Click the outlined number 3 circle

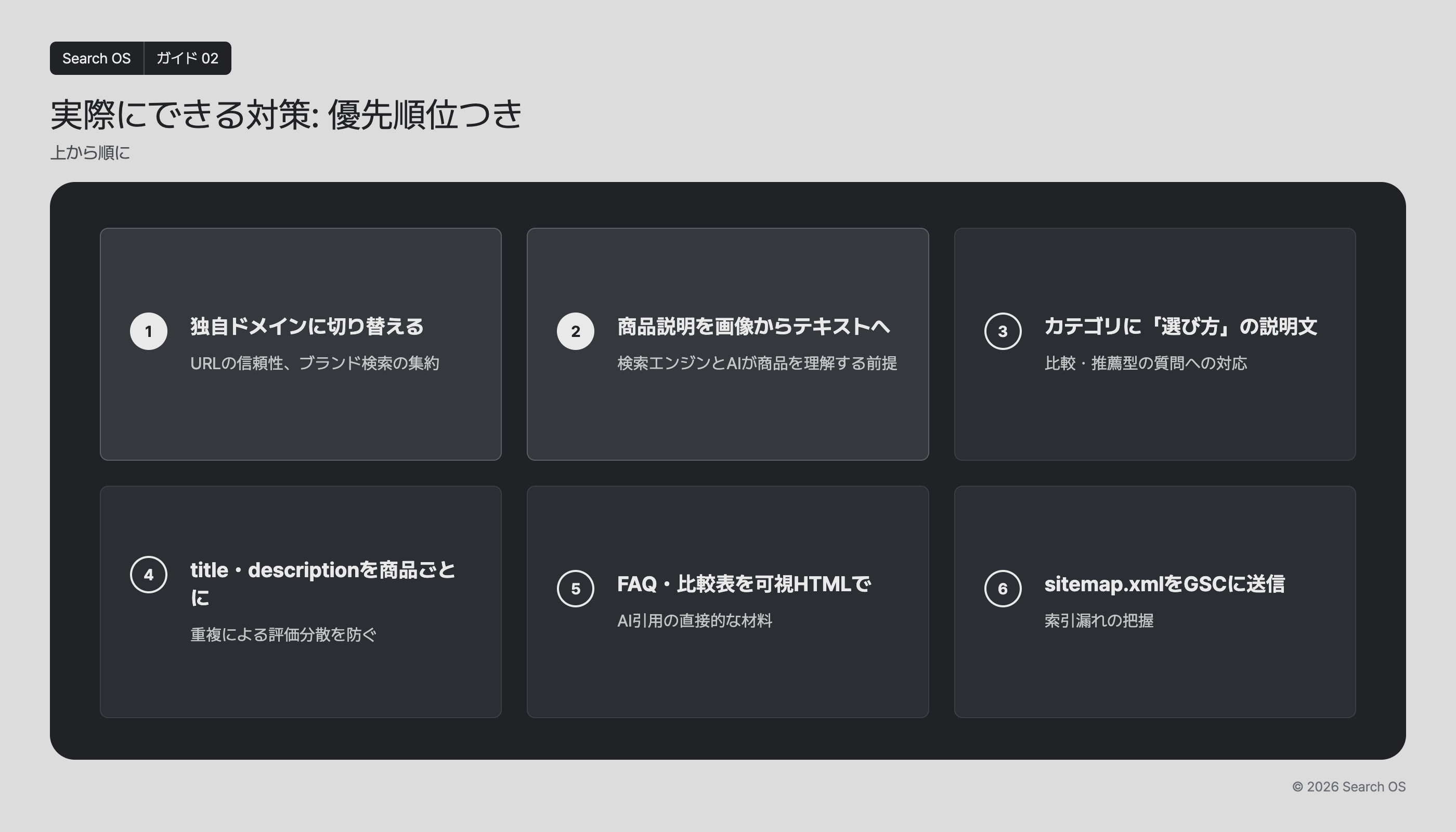tap(1003, 331)
